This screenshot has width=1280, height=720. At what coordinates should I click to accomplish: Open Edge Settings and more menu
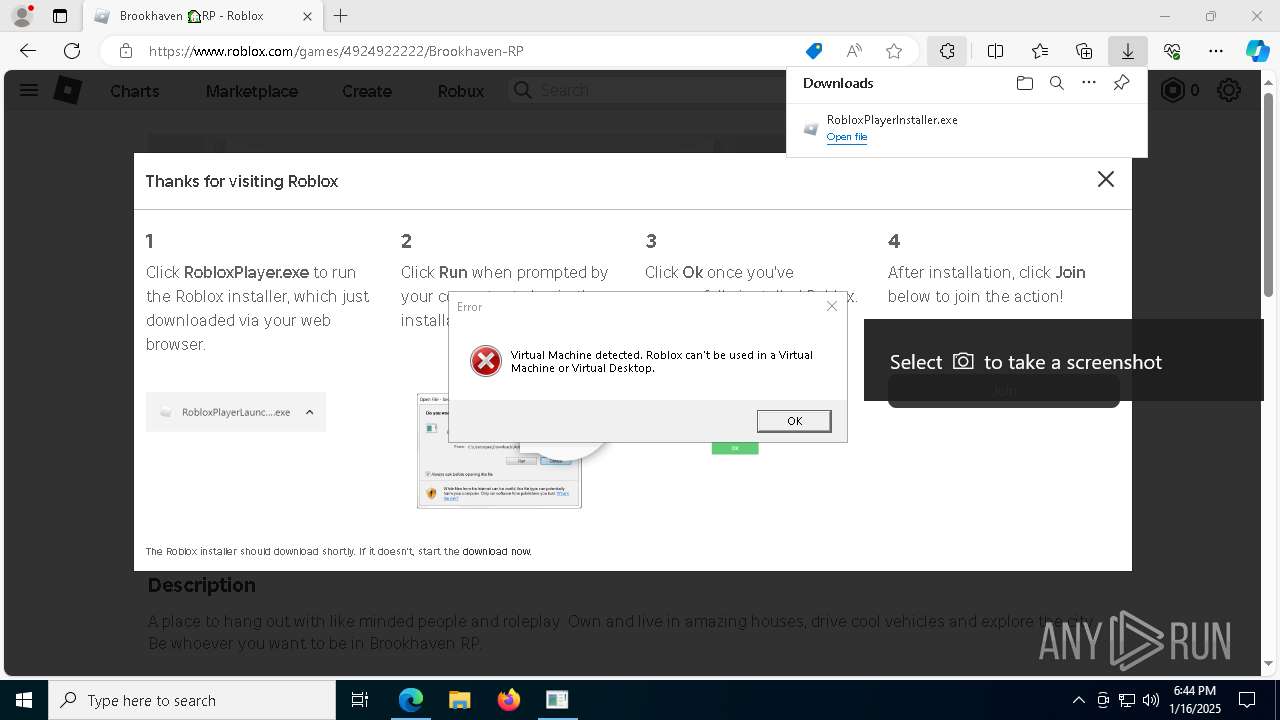(1216, 51)
